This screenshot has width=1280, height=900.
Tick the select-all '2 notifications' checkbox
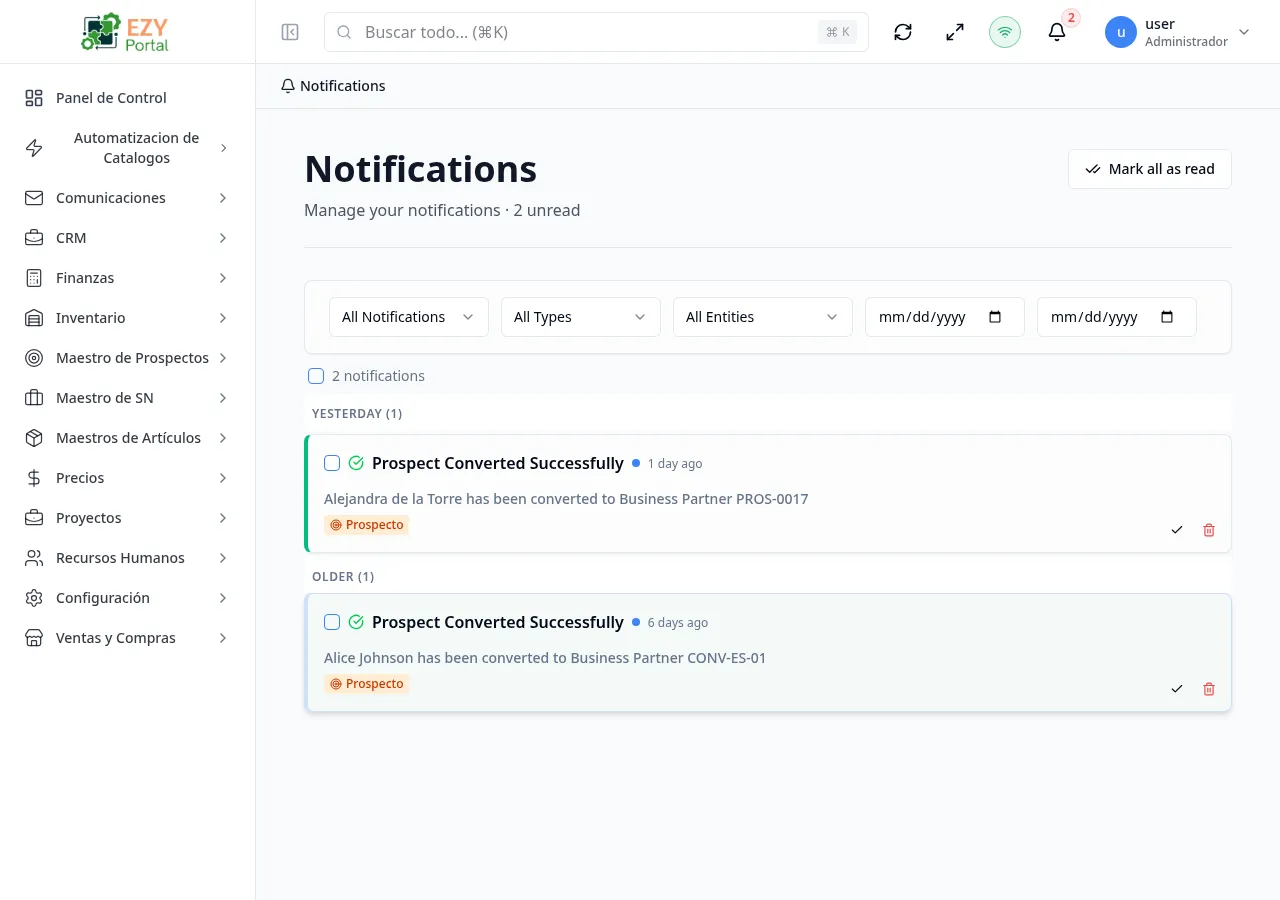[x=316, y=376]
